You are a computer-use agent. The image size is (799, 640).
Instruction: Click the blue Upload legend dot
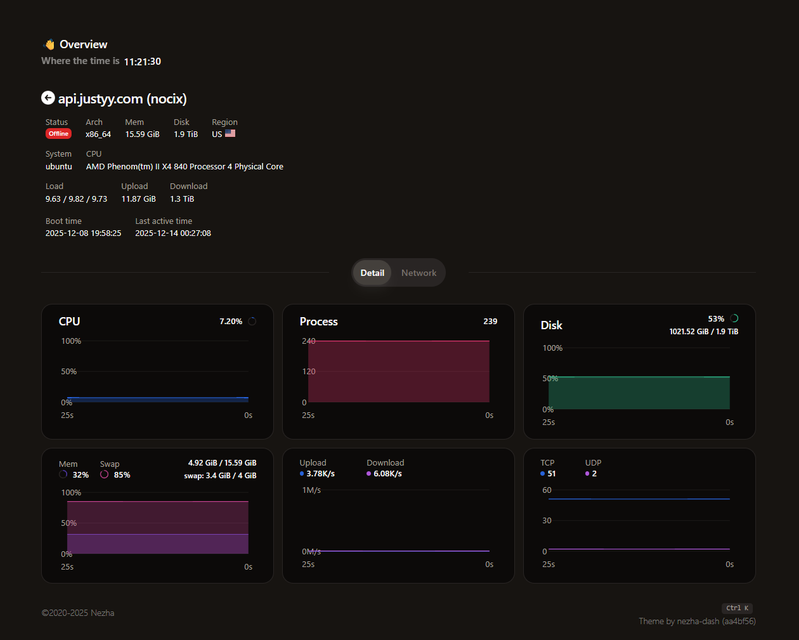pyautogui.click(x=301, y=474)
